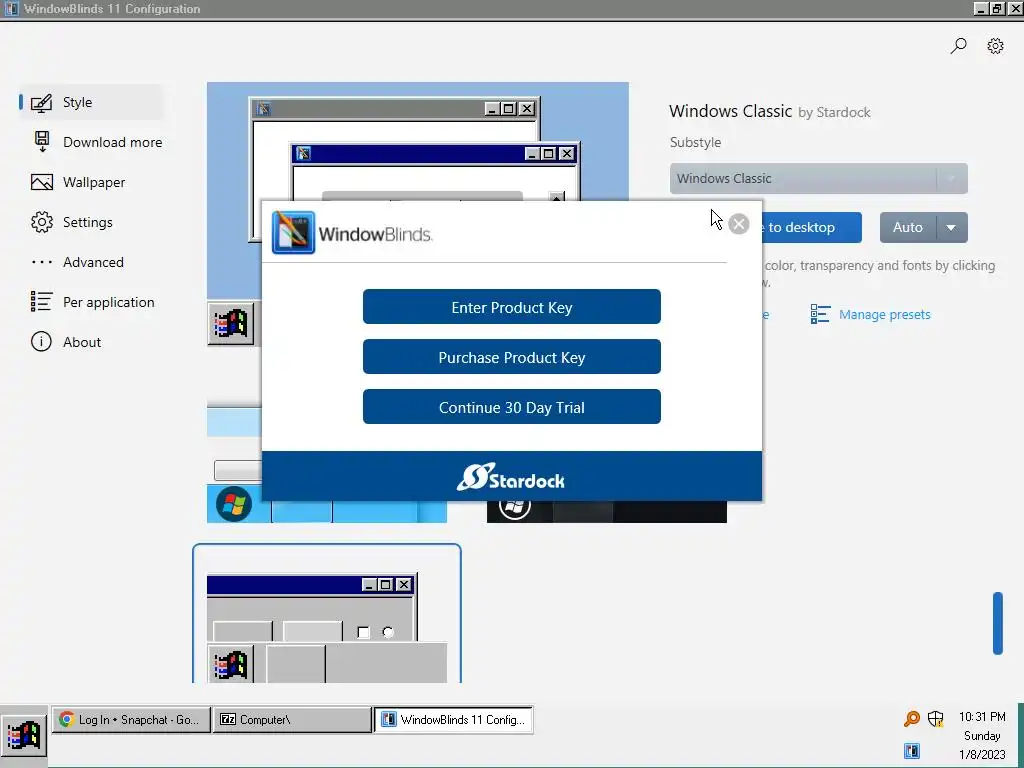The width and height of the screenshot is (1024, 768).
Task: Click Enter Product Key button
Action: [511, 307]
